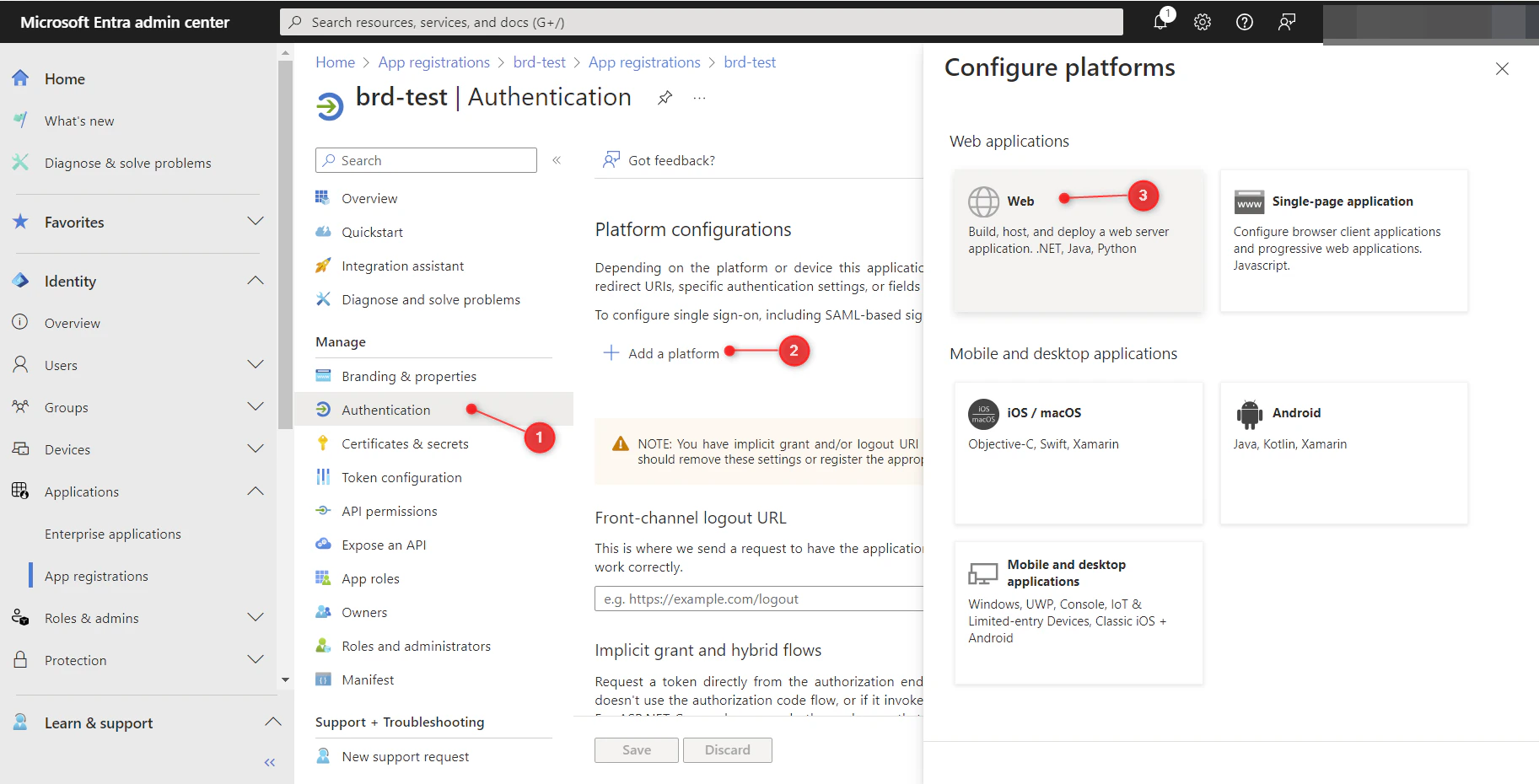Choose the Single-page application tile

pos(1343,241)
